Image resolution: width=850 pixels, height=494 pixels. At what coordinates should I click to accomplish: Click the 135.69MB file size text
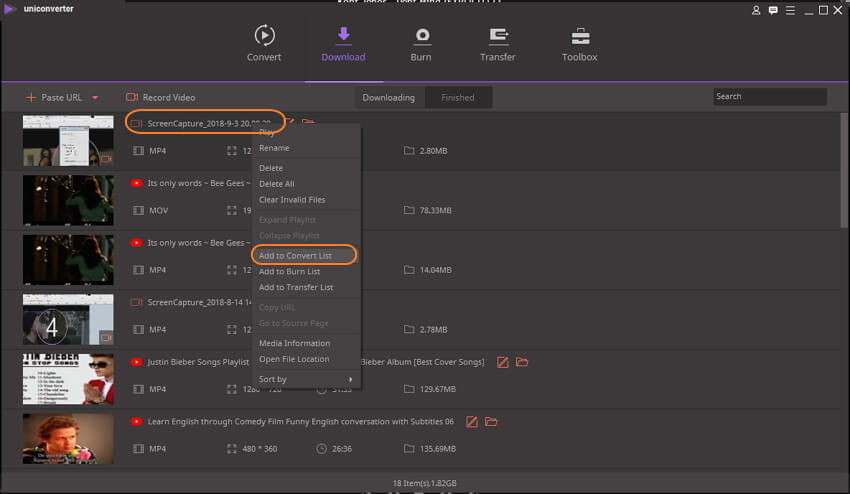437,449
